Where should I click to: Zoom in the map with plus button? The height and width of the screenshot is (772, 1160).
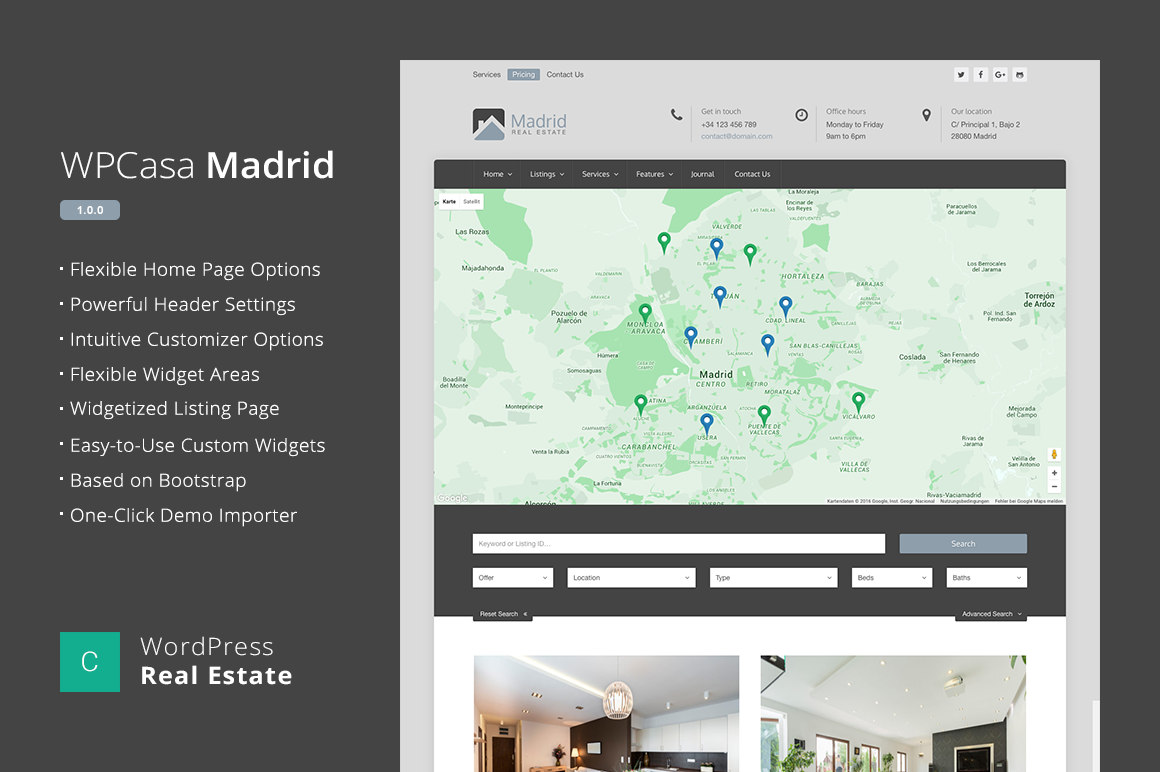1054,473
